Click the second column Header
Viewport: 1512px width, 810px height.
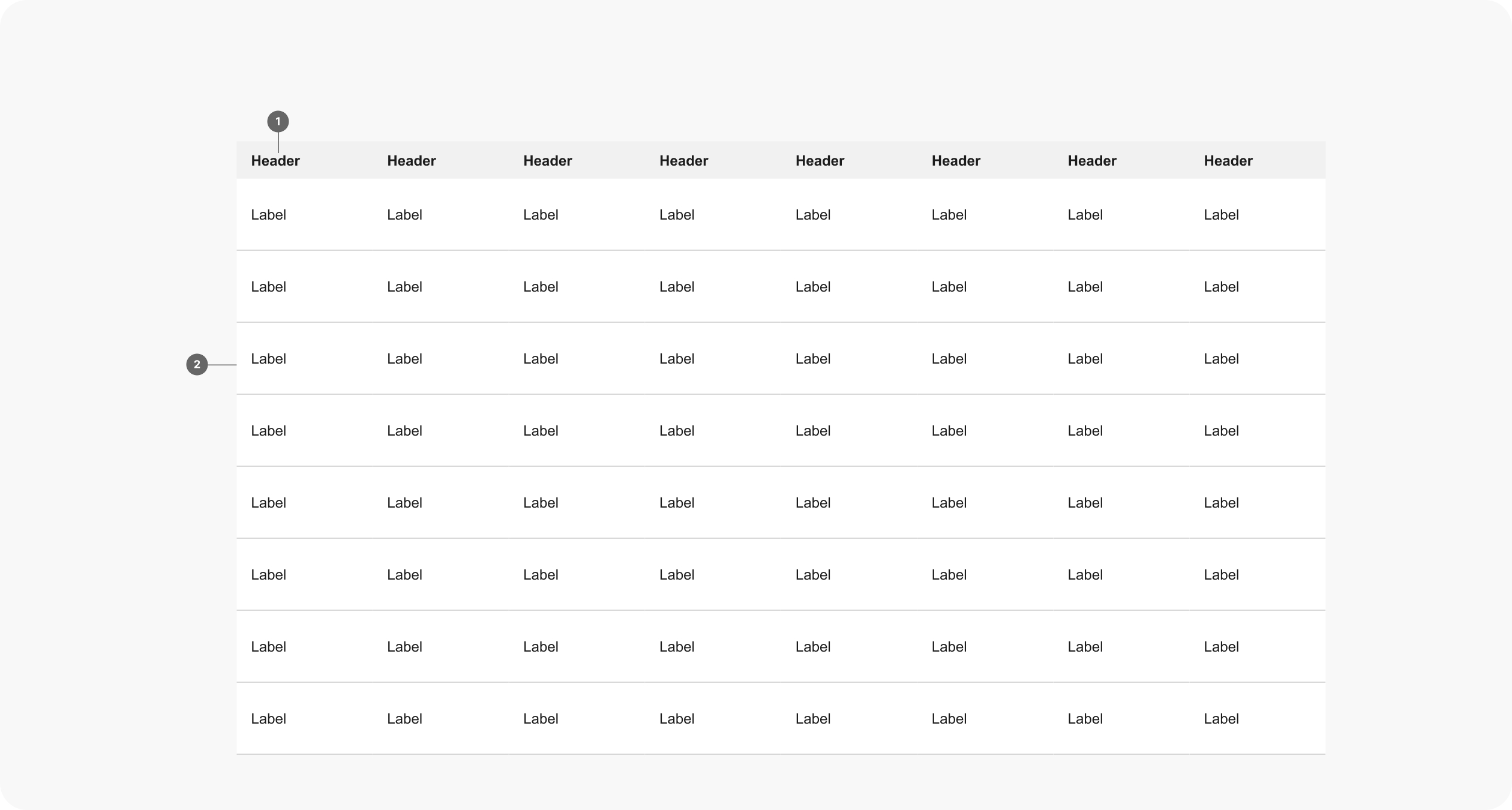point(412,161)
